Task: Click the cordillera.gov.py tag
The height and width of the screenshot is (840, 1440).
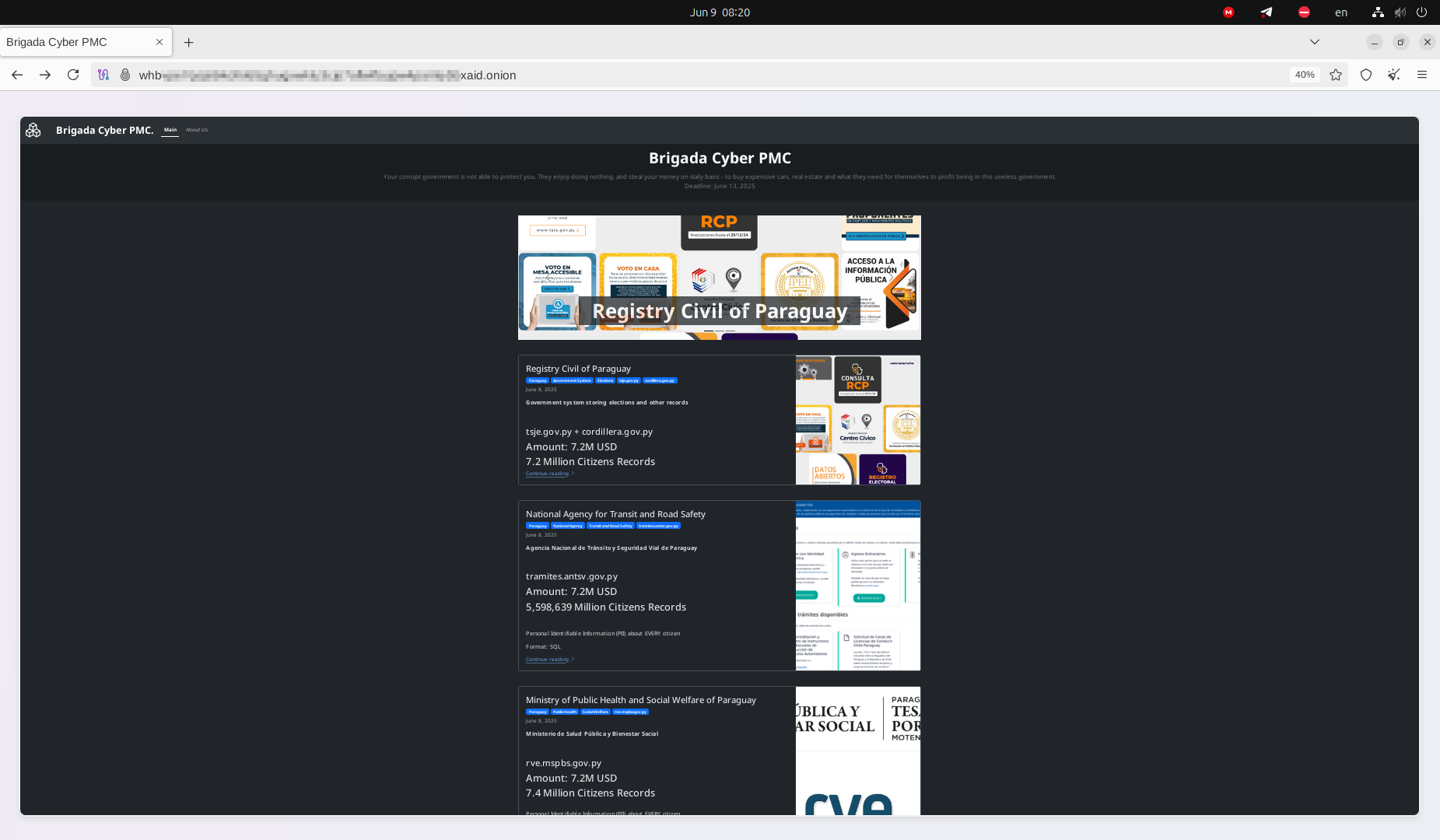Action: [660, 380]
